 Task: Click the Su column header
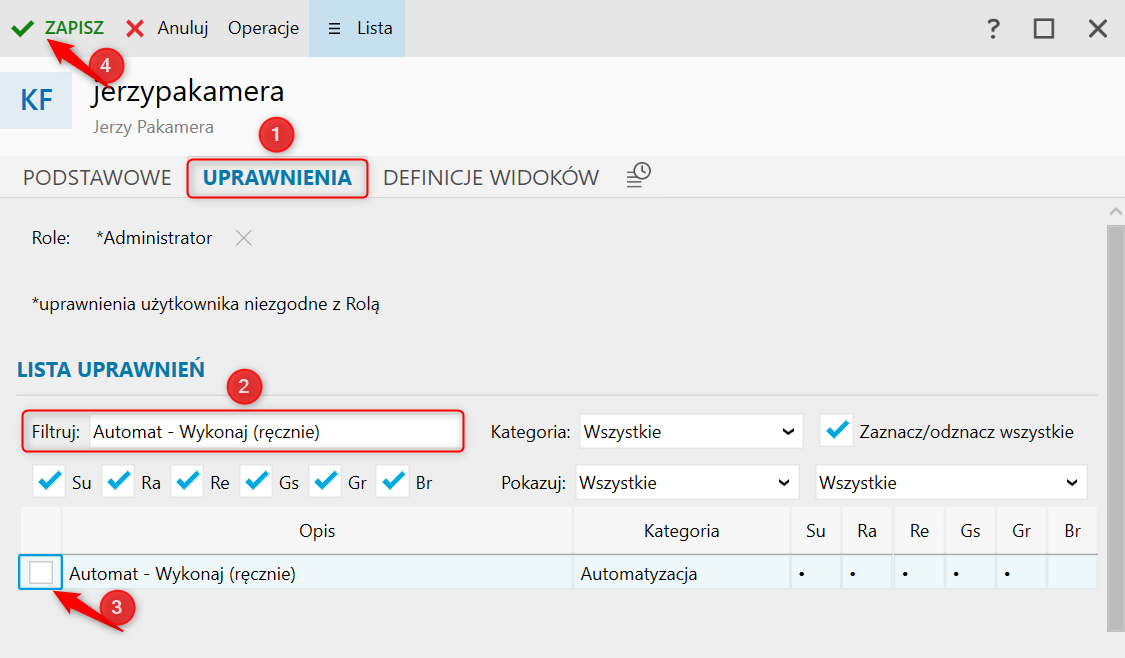[816, 531]
